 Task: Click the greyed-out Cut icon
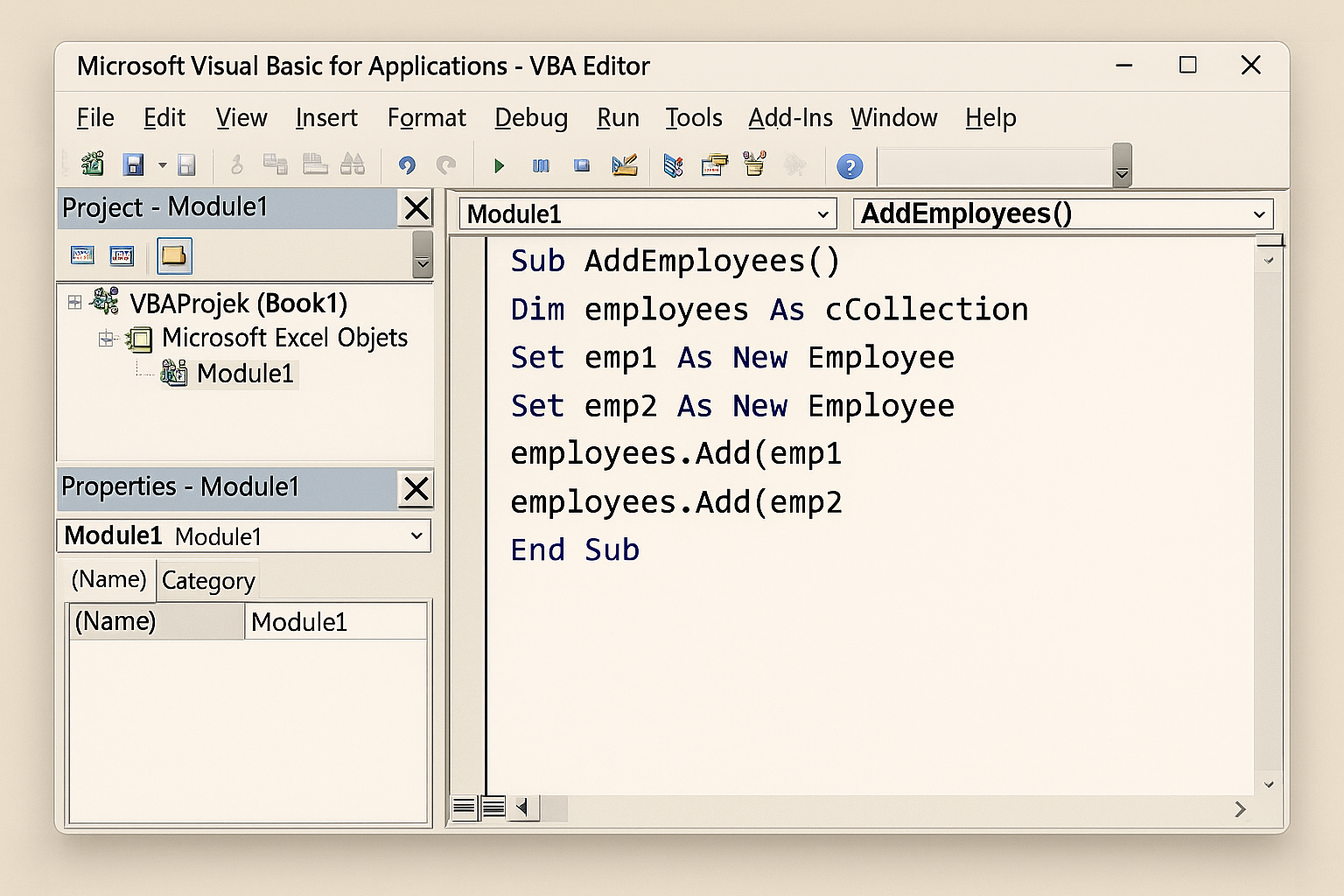(236, 164)
